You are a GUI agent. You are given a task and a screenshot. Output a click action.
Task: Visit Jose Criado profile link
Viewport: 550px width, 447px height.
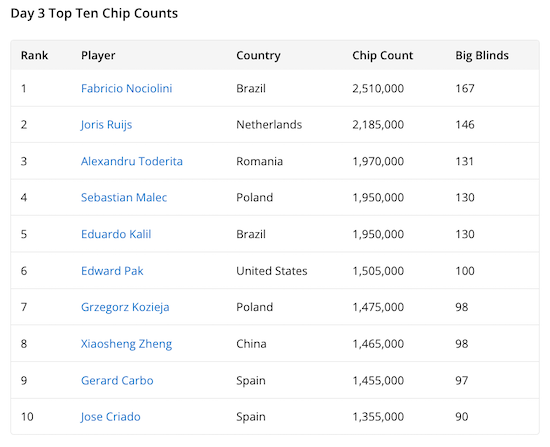point(110,417)
